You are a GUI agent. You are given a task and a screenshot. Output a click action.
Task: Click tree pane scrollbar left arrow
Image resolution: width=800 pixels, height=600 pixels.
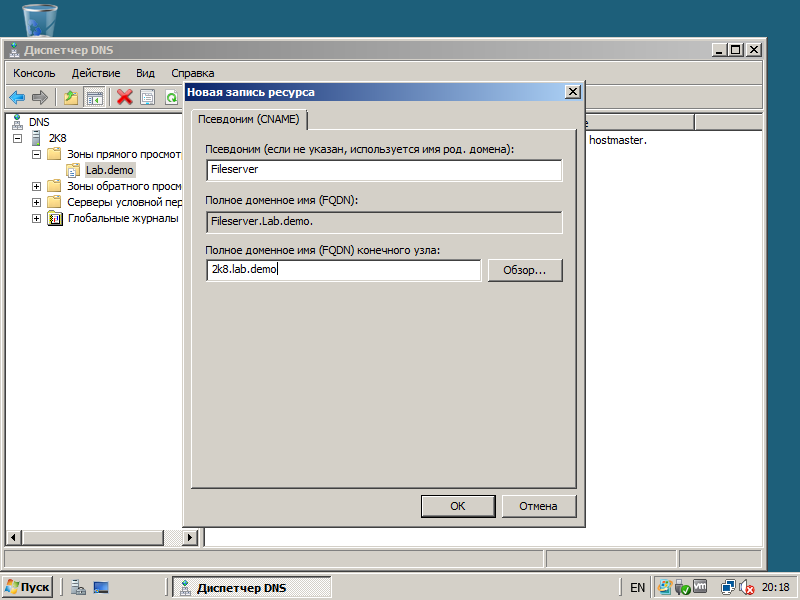(x=14, y=537)
